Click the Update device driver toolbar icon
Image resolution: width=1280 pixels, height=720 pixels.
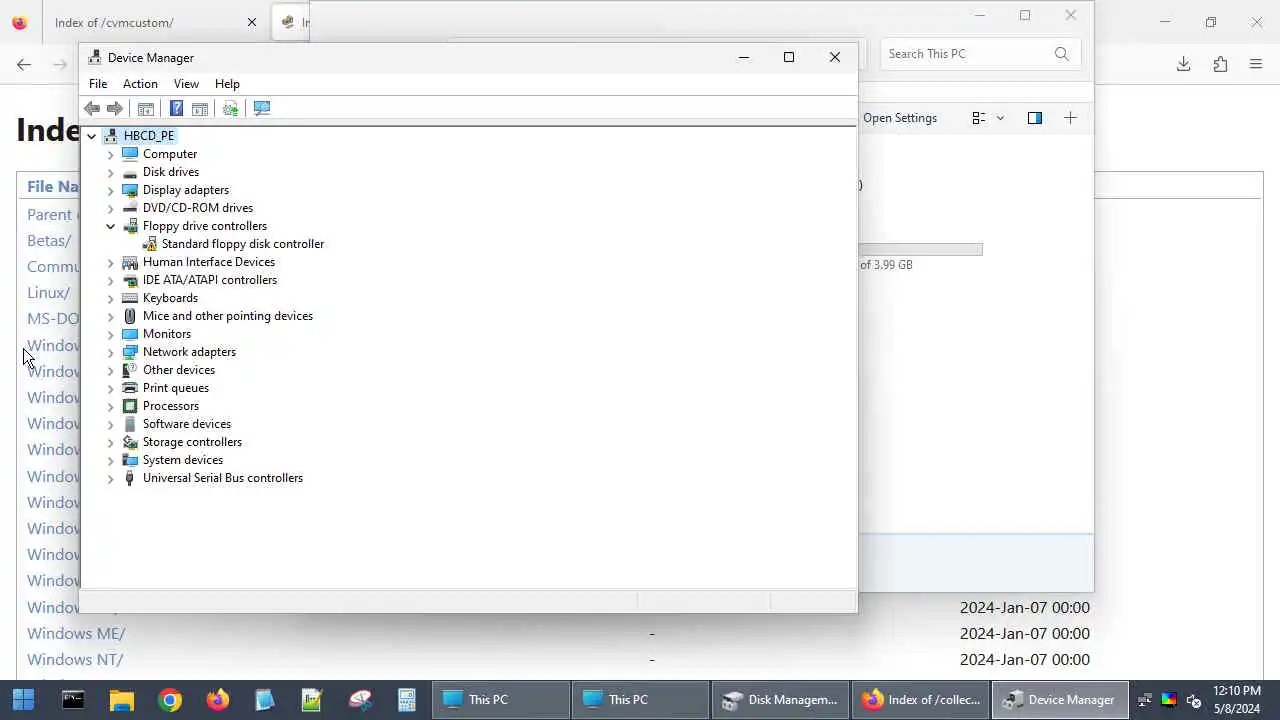tap(230, 108)
